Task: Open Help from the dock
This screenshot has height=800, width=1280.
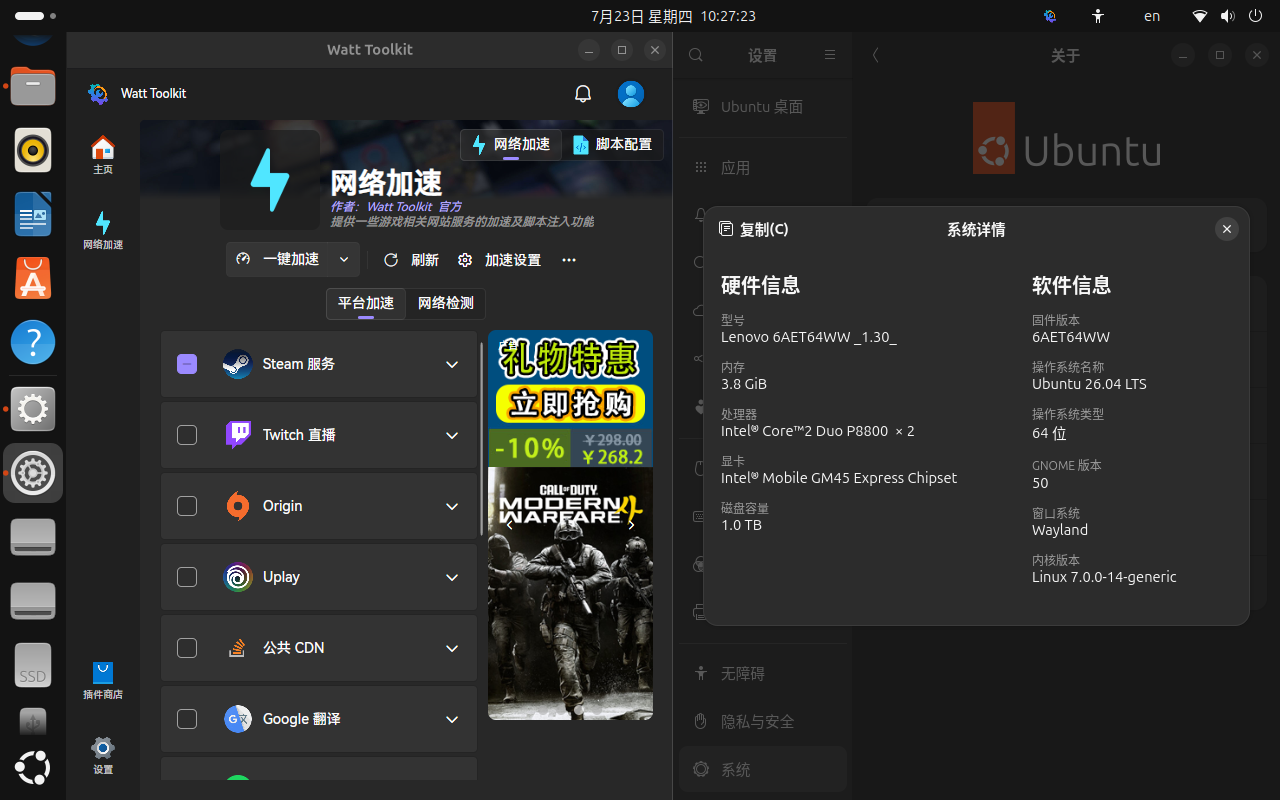Action: [x=33, y=343]
